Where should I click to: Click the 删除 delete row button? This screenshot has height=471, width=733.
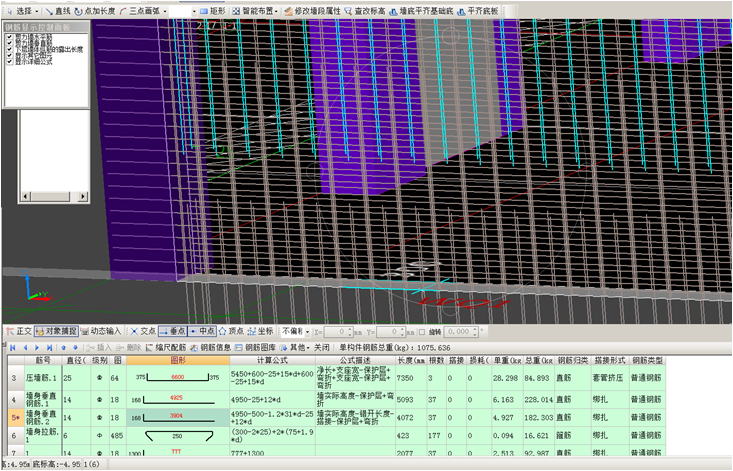point(129,348)
